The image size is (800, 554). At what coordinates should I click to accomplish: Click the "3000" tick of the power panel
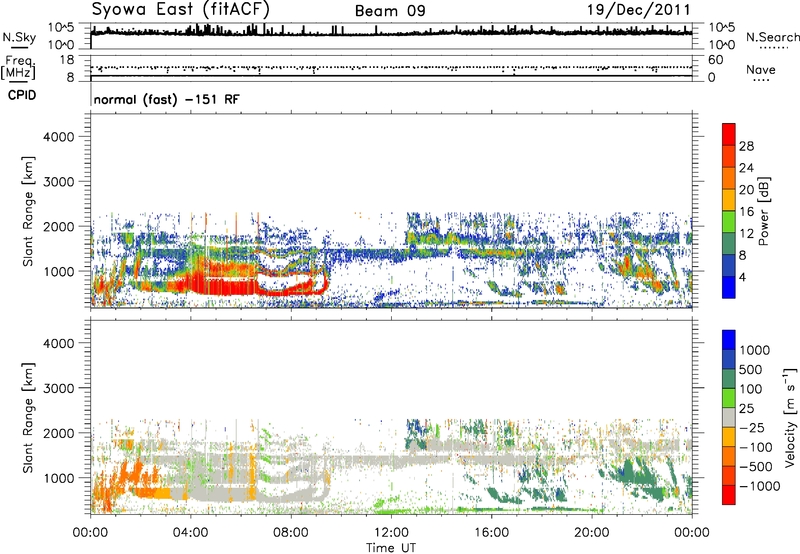coord(58,182)
